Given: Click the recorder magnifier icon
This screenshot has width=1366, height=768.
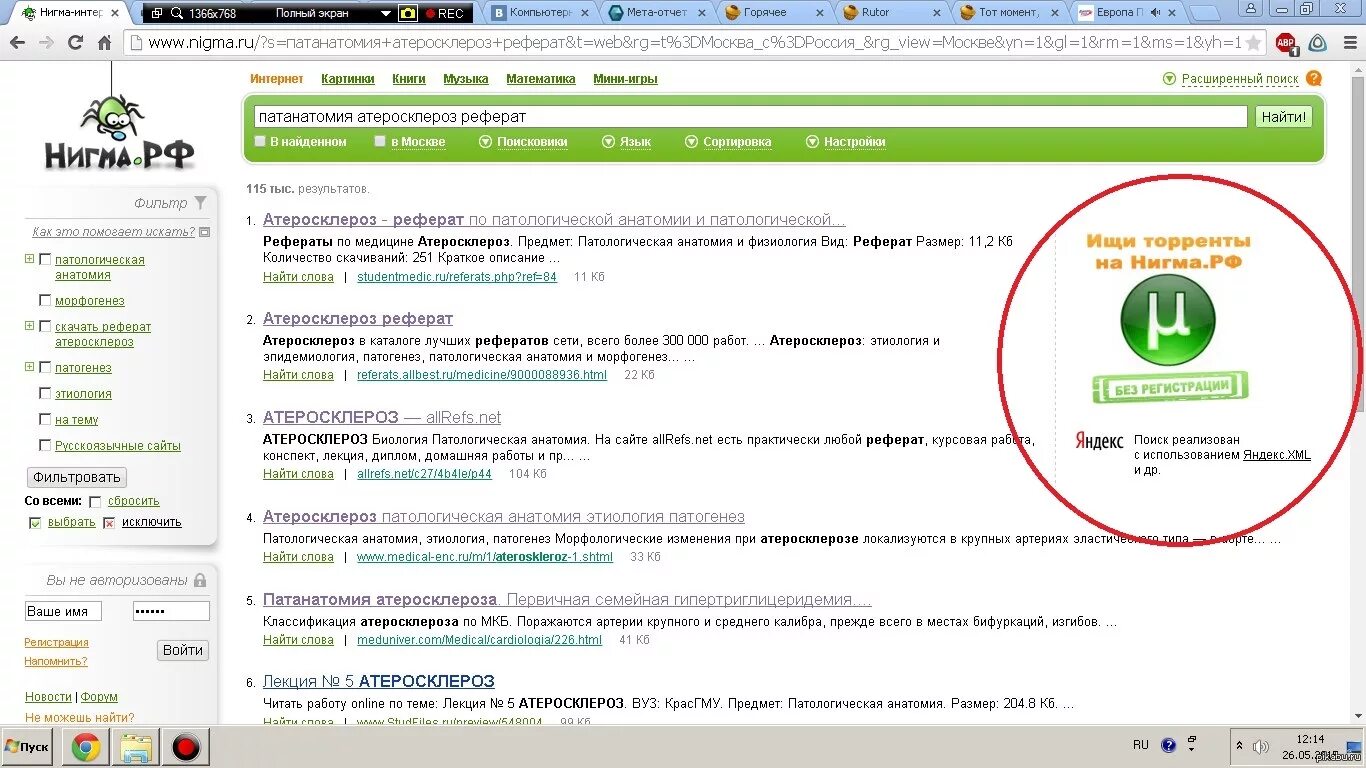Looking at the screenshot, I should (x=177, y=13).
